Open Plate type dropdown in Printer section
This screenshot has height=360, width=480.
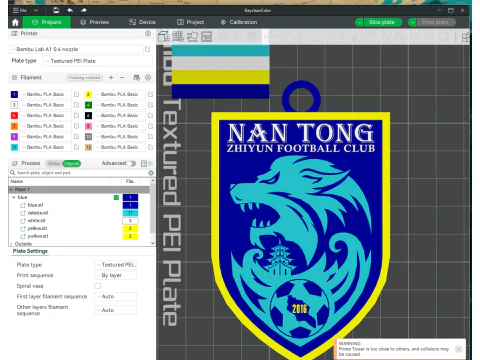[x=98, y=61]
